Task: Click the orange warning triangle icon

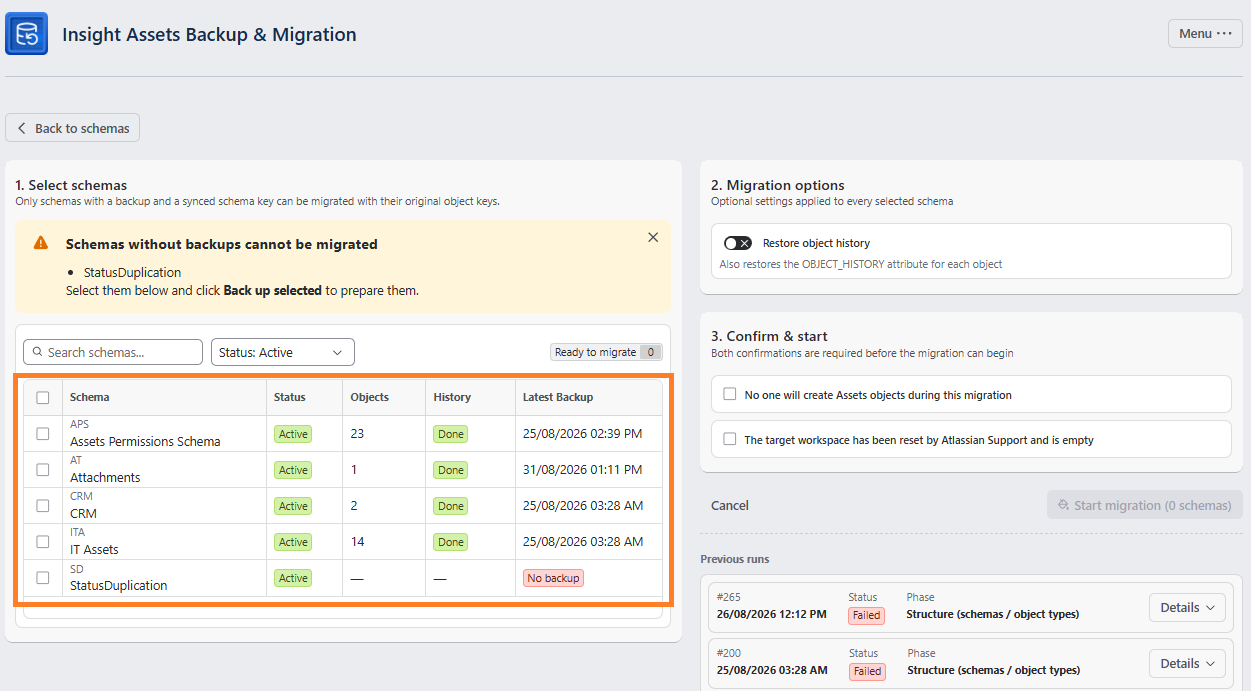Action: (41, 243)
